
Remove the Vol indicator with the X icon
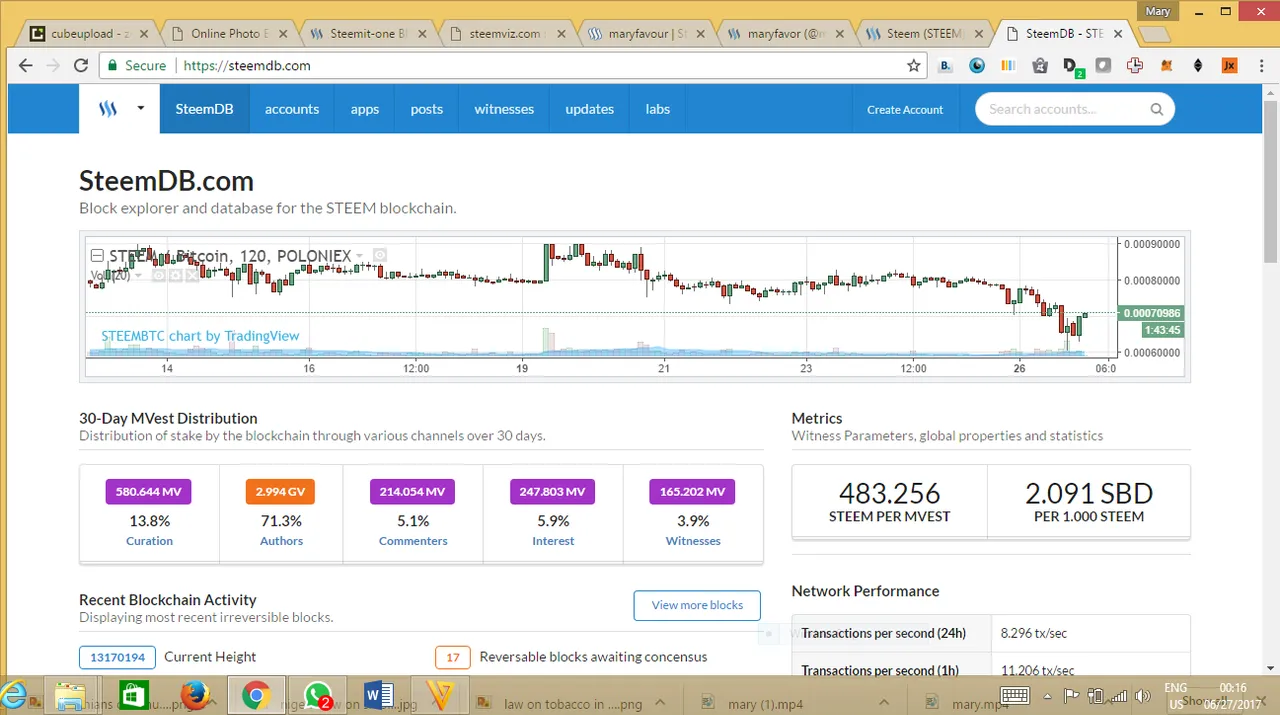point(191,275)
